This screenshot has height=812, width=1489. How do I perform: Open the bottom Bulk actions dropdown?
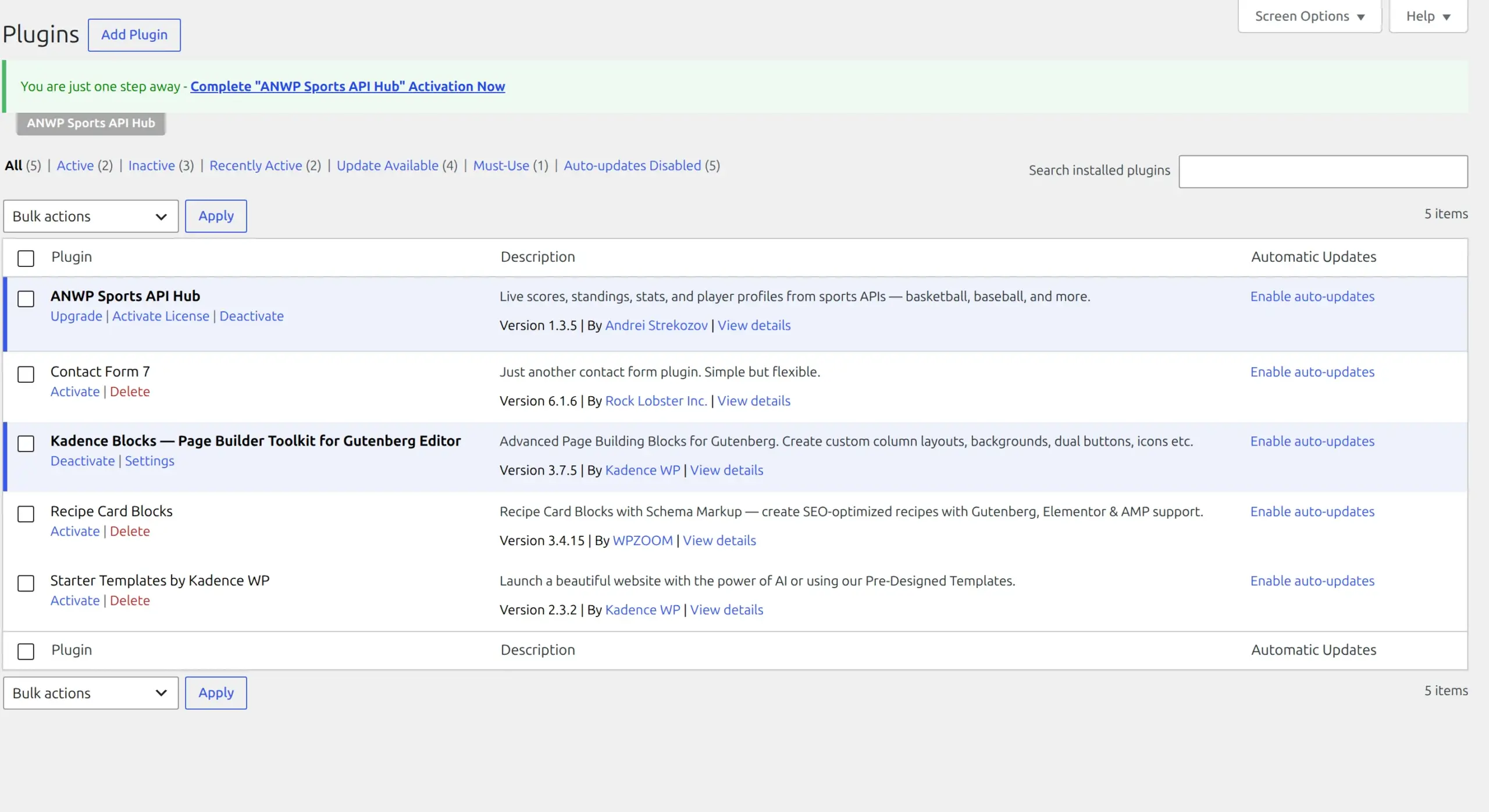click(x=91, y=693)
